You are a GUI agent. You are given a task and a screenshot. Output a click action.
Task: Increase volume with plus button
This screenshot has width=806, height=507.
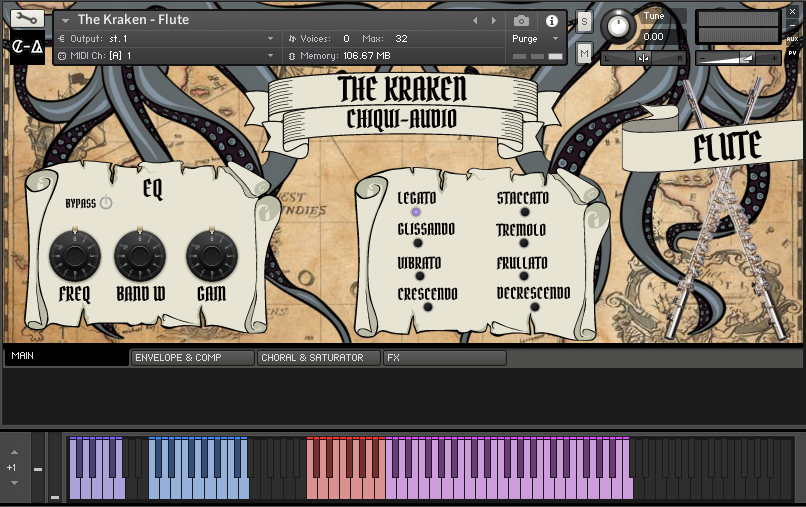(x=774, y=59)
